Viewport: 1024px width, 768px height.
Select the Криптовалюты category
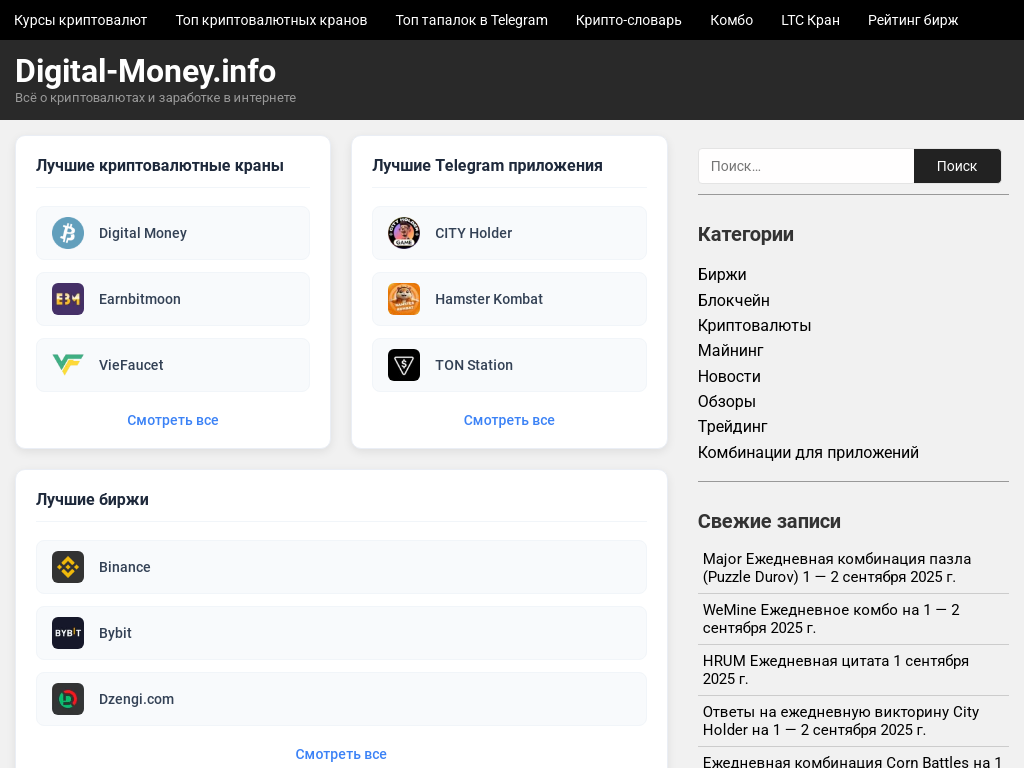[x=754, y=325]
